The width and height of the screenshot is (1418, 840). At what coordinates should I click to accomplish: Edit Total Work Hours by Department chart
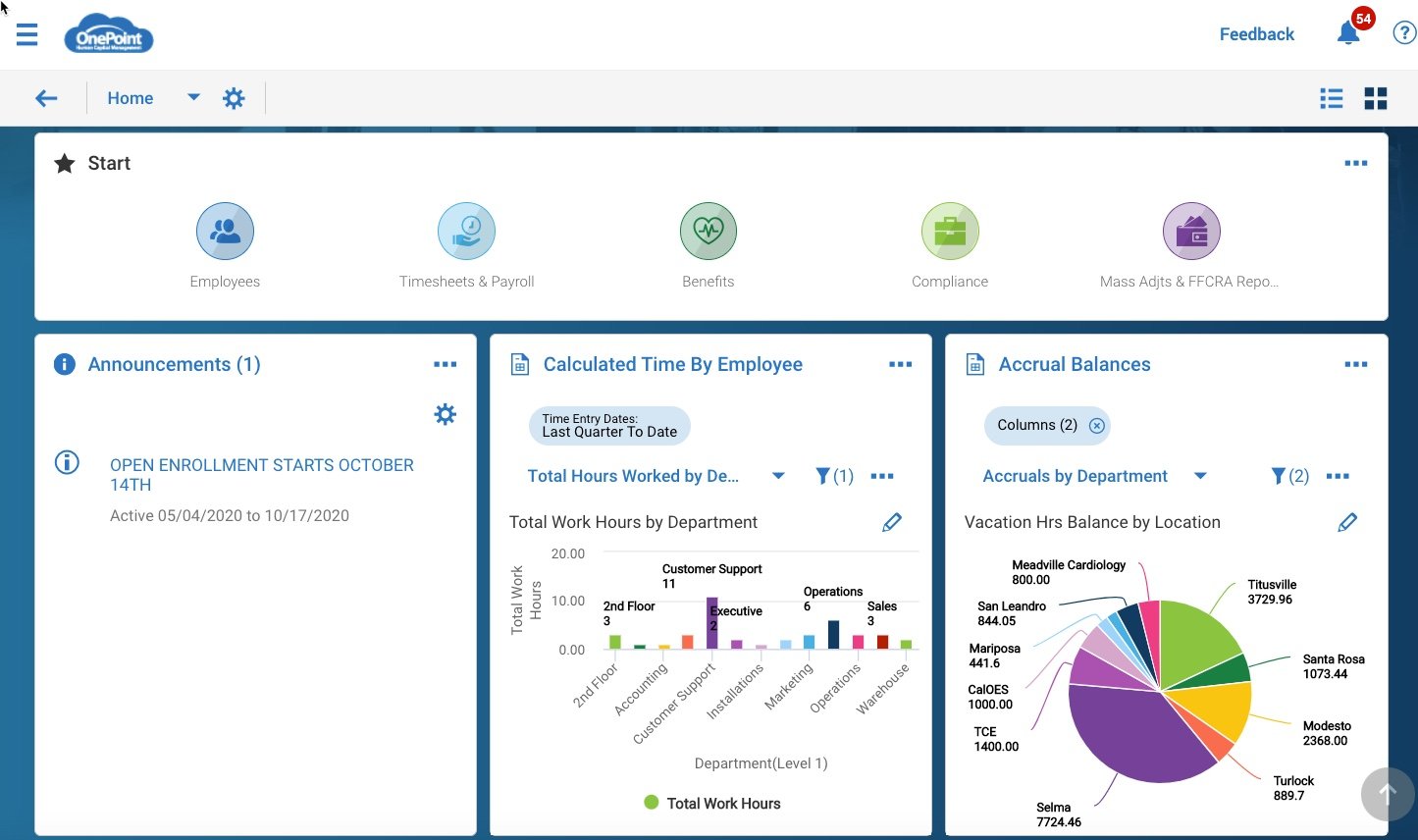(892, 522)
